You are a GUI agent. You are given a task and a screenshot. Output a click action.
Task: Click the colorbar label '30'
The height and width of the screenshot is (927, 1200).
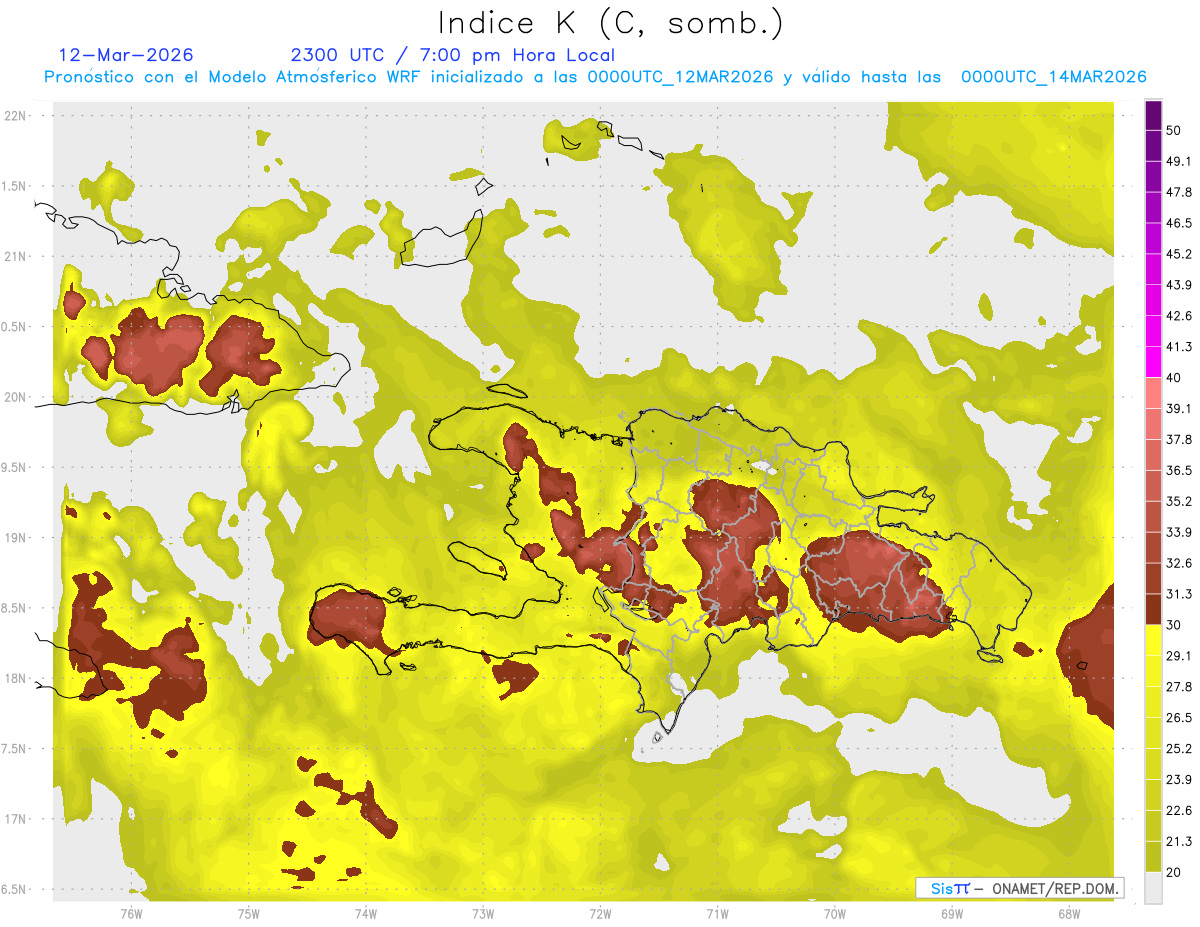(1175, 625)
